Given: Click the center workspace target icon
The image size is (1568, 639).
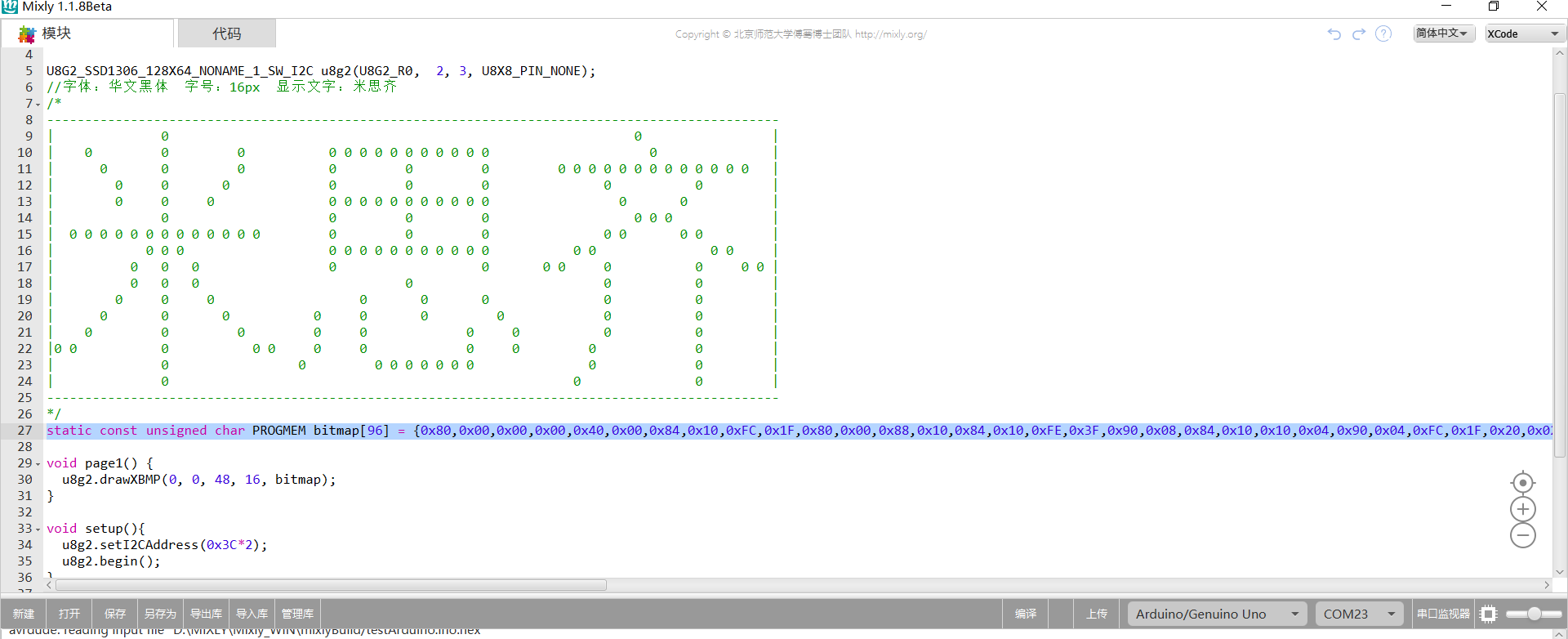Looking at the screenshot, I should pyautogui.click(x=1523, y=483).
